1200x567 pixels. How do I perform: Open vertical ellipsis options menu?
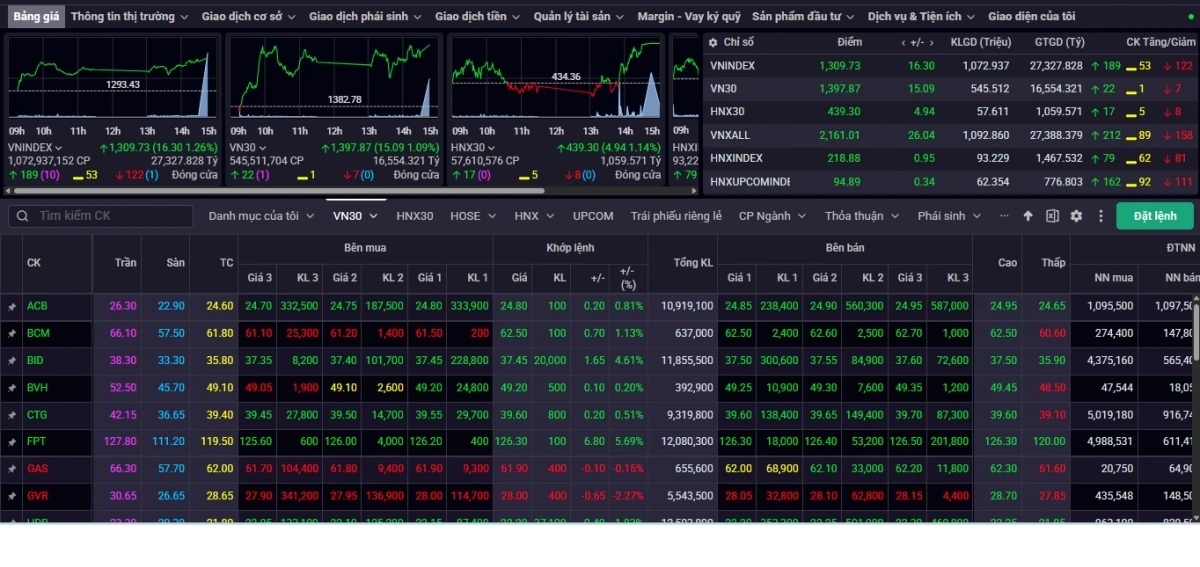coord(1100,216)
